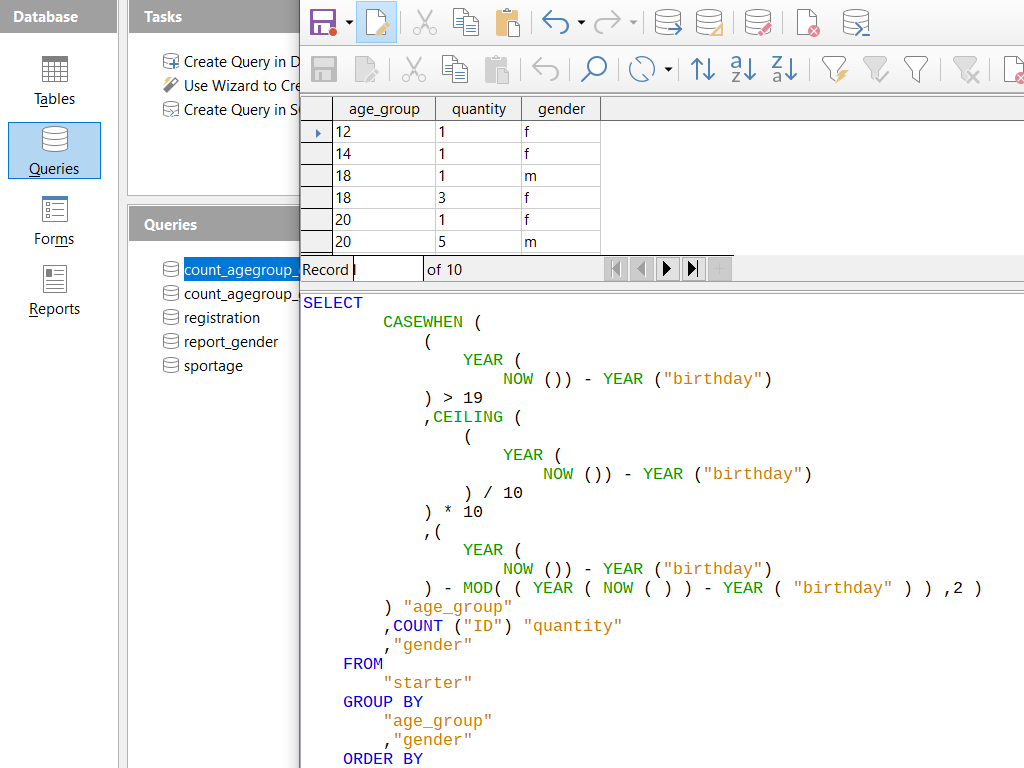
Task: Open the Refresh dropdown arrow
Action: [666, 69]
